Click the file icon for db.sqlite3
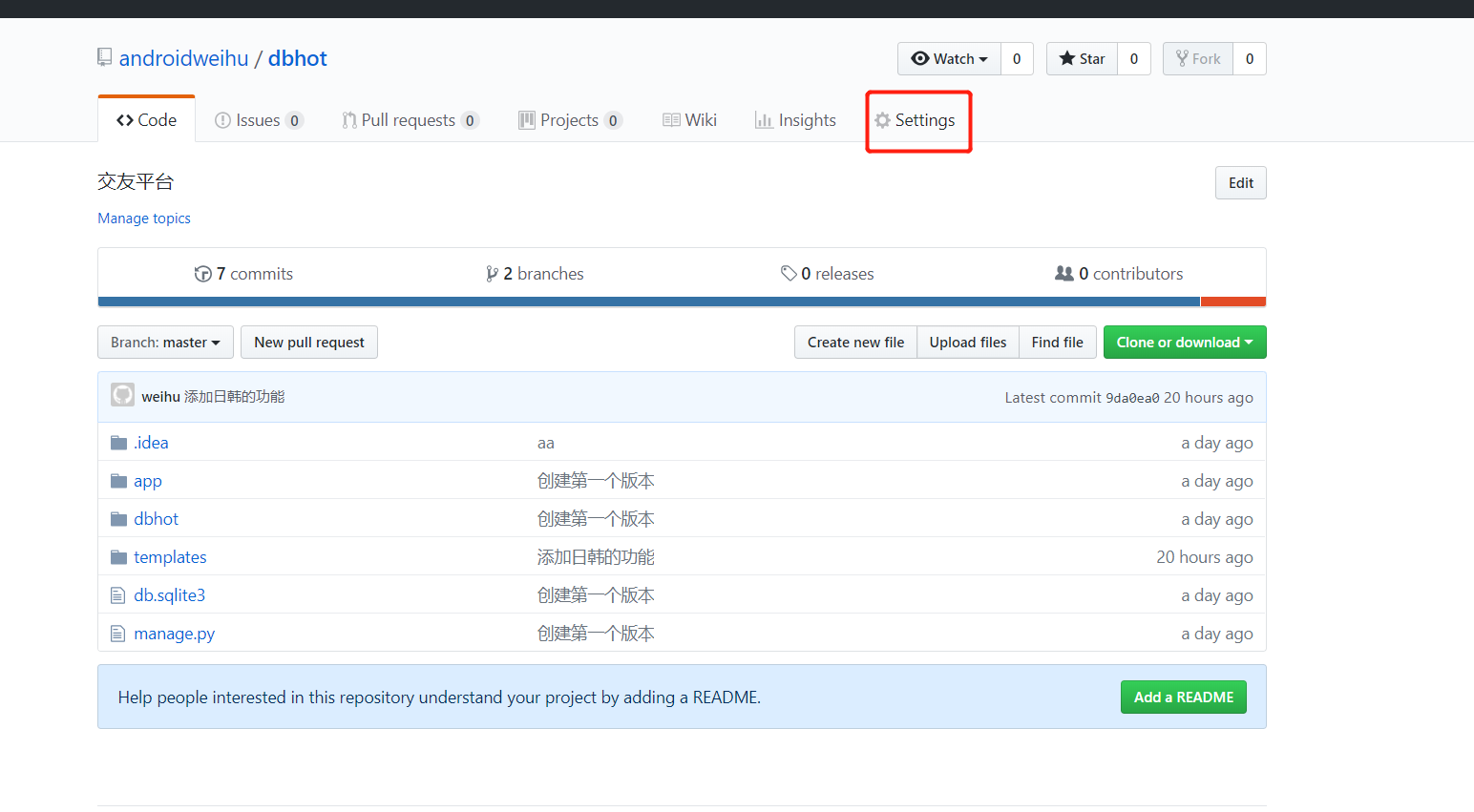Viewport: 1474px width, 812px height. coord(118,595)
